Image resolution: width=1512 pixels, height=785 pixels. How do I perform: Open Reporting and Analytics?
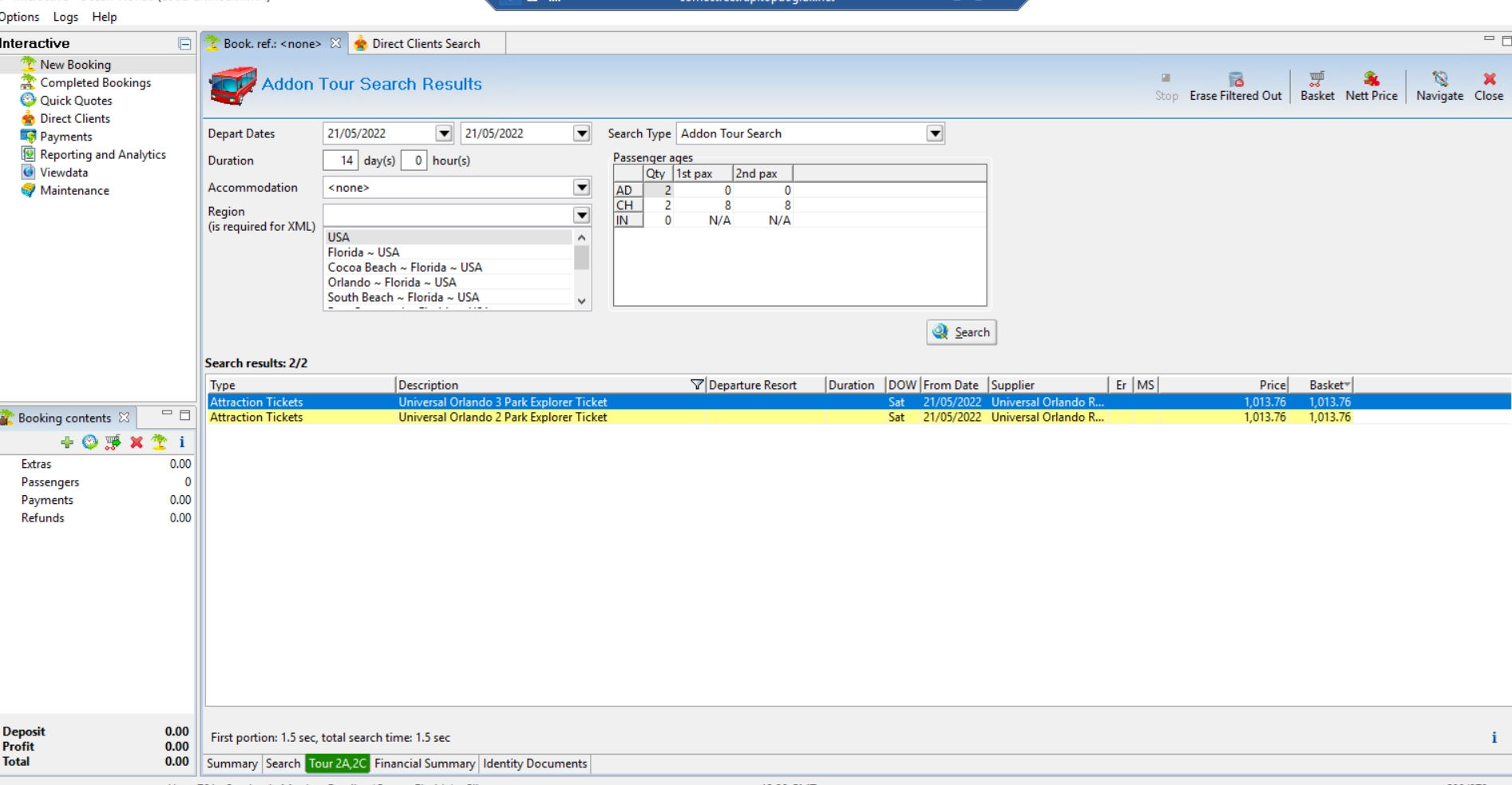coord(103,154)
